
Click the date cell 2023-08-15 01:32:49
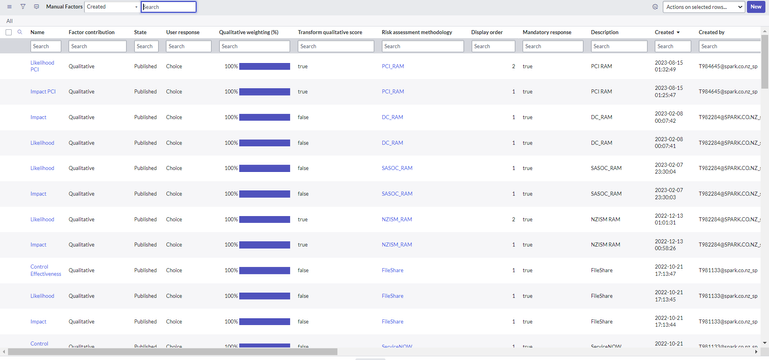pos(669,66)
